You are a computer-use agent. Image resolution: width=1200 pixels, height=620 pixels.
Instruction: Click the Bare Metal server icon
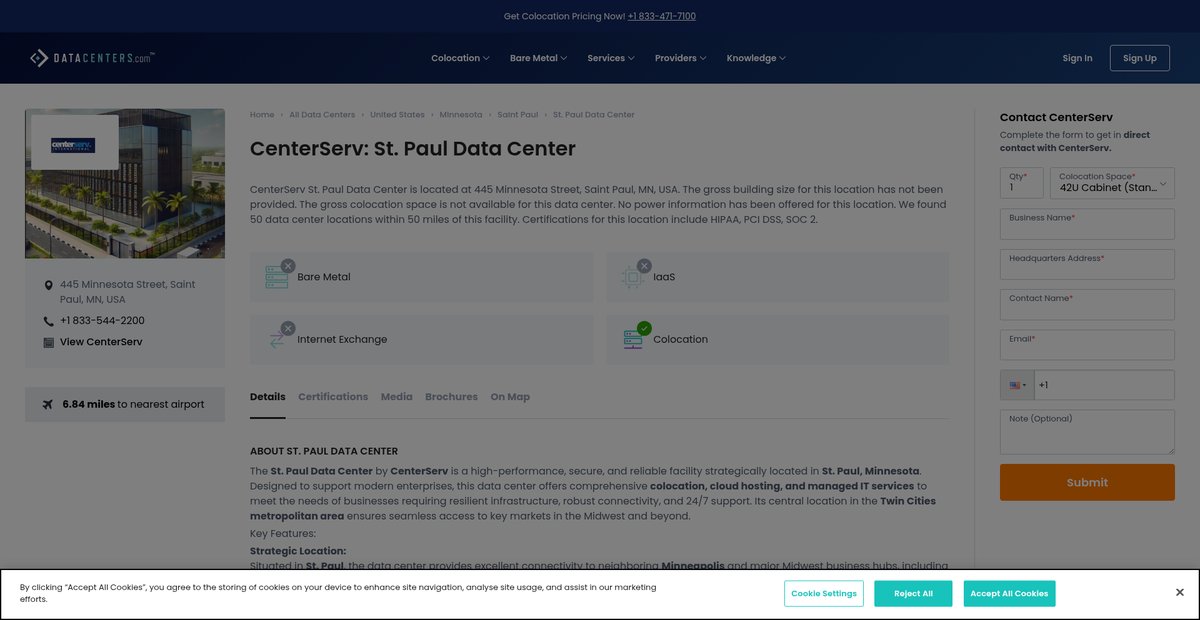coord(277,277)
